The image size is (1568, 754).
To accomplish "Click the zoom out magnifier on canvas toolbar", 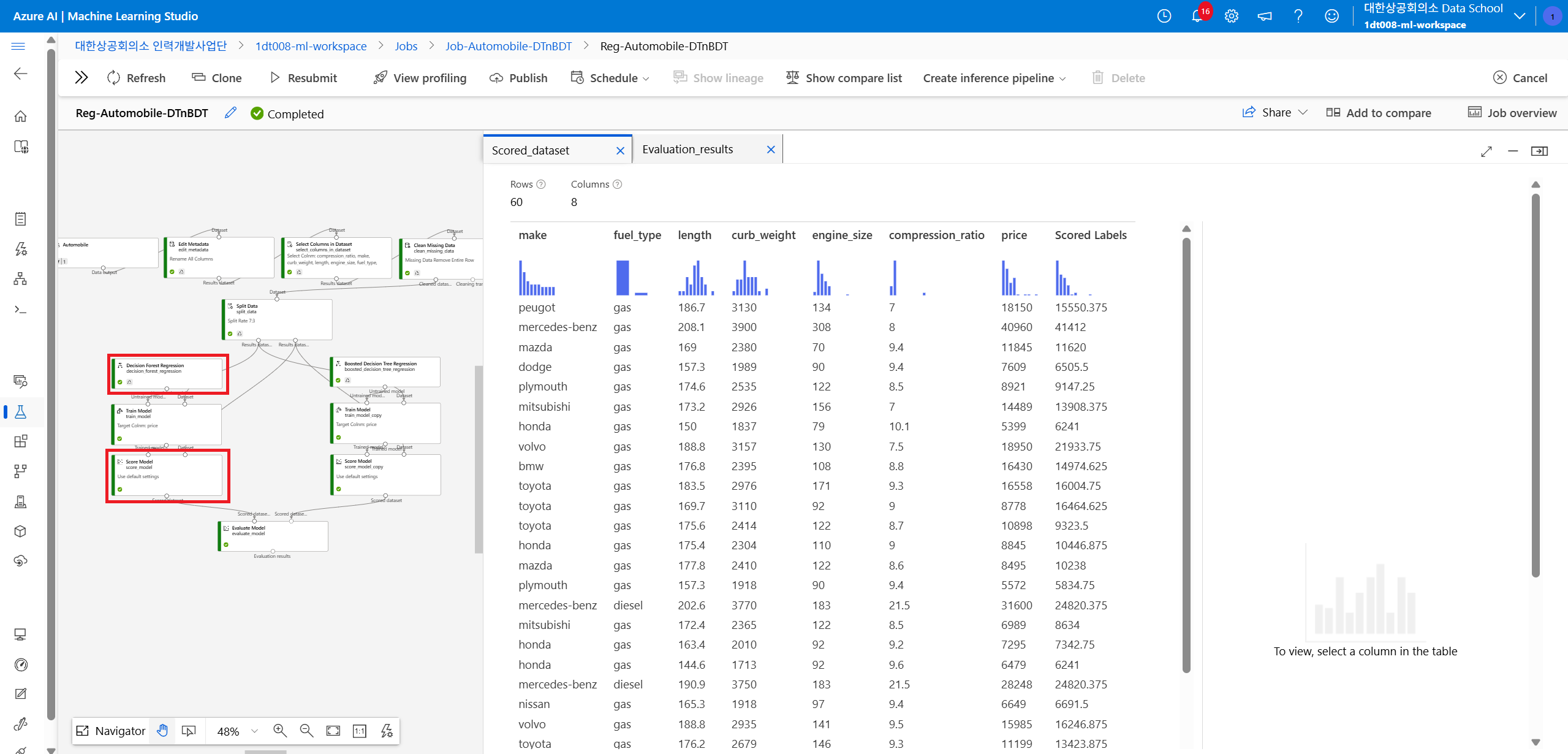I will pyautogui.click(x=306, y=731).
